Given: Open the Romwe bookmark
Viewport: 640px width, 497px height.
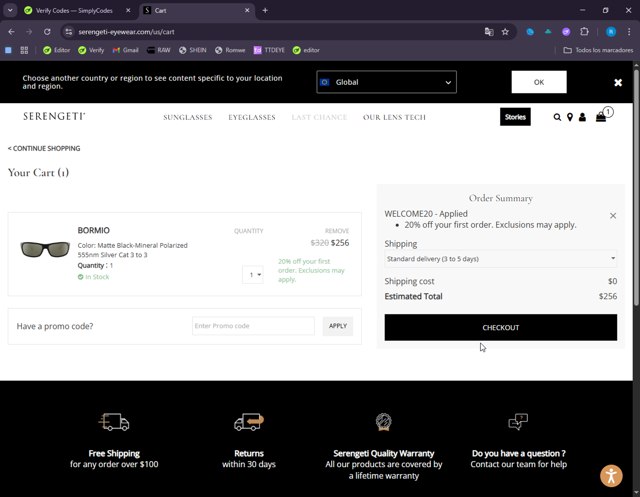Looking at the screenshot, I should click(230, 50).
